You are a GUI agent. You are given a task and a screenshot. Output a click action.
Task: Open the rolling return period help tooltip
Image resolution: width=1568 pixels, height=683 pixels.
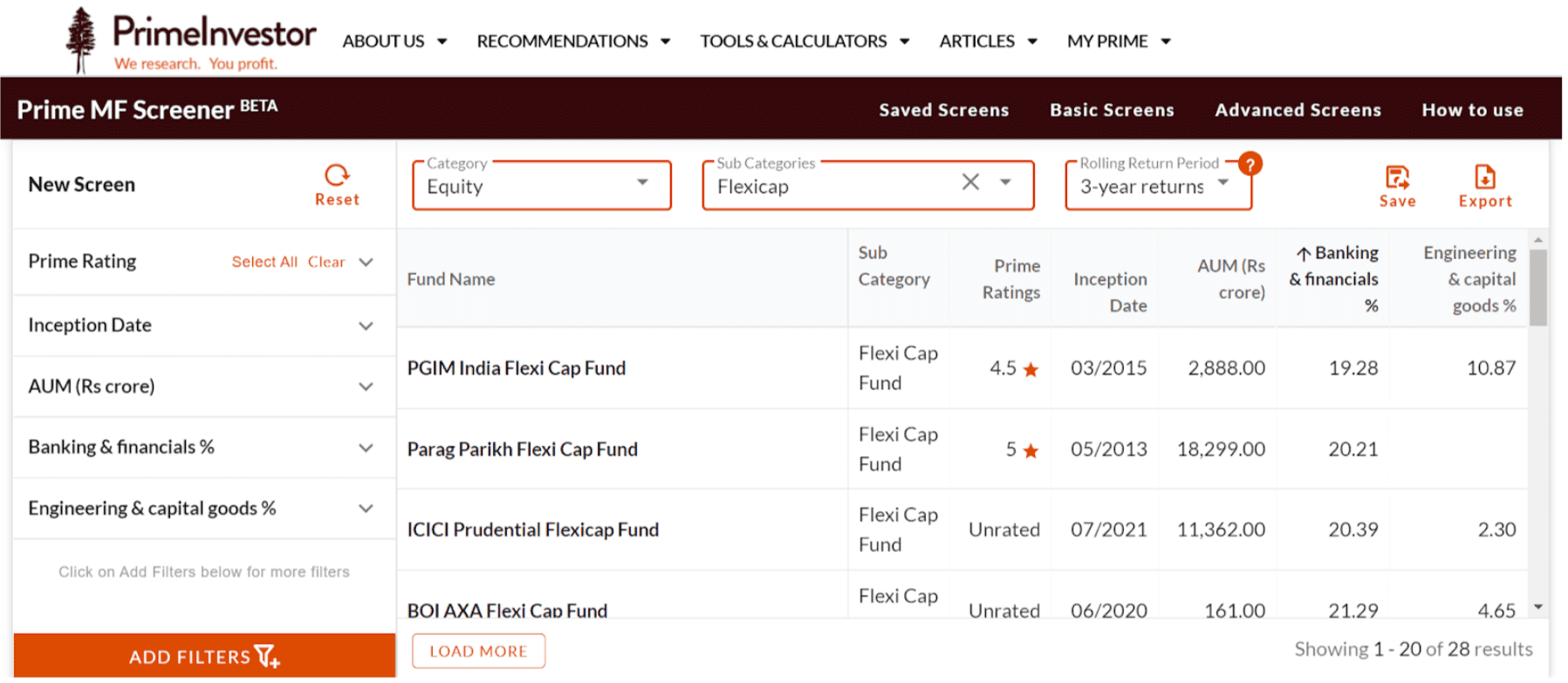(x=1250, y=163)
